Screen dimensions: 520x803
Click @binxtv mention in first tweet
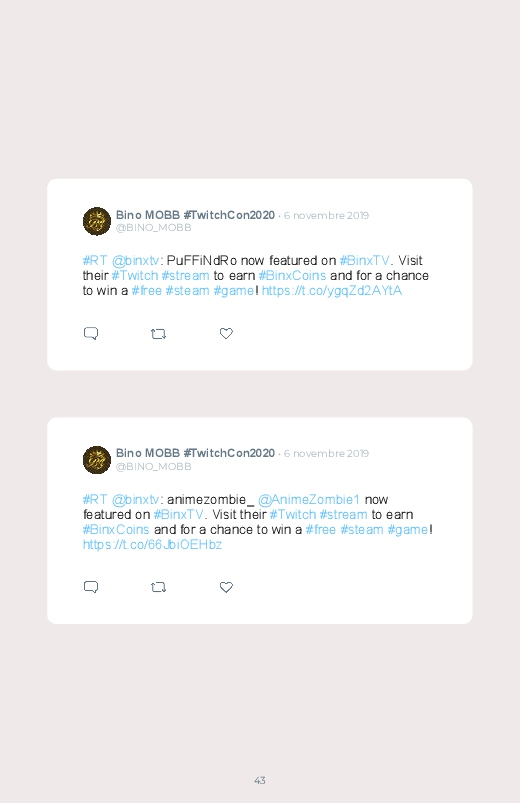[136, 261]
